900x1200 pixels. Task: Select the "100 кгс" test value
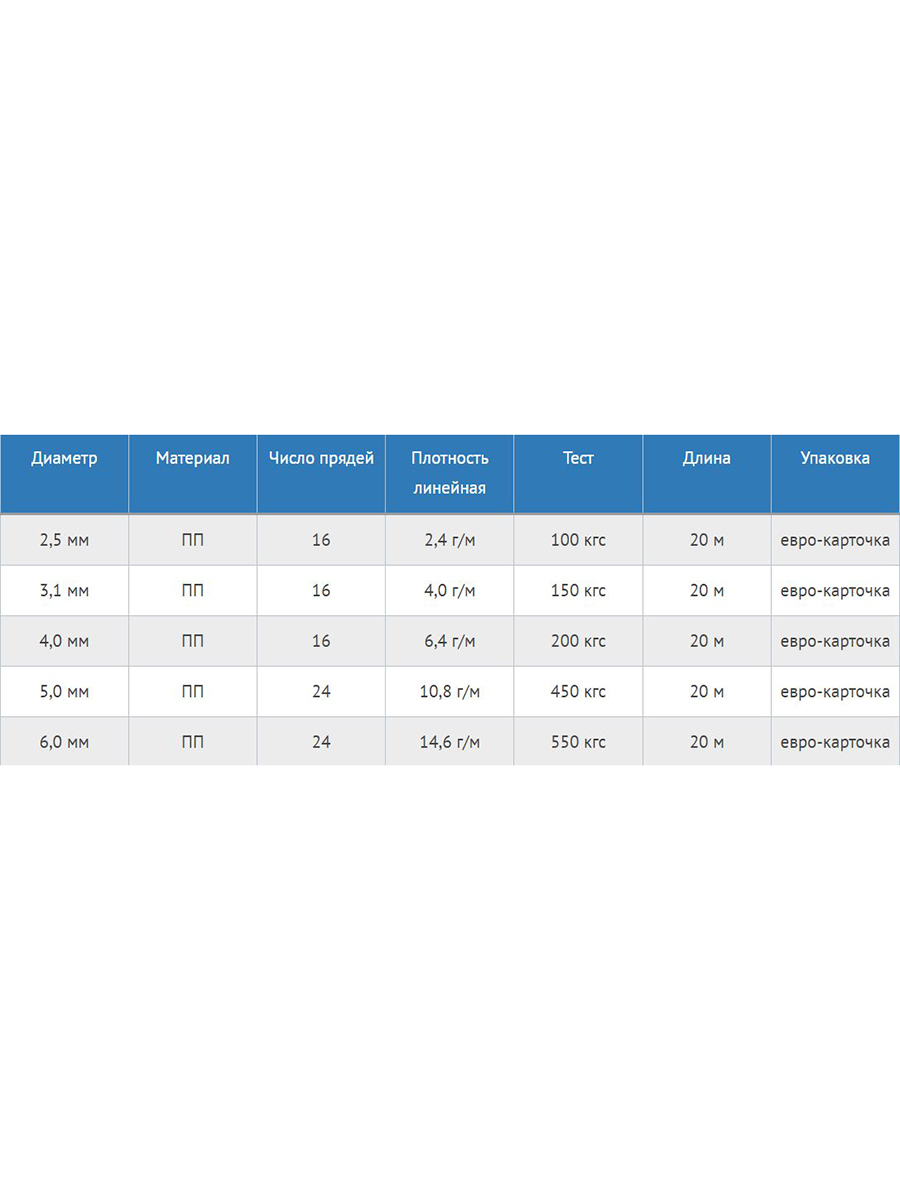[578, 540]
